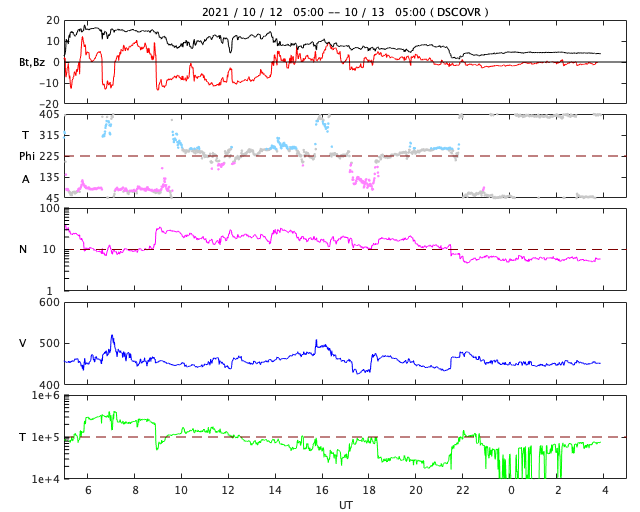Click the 100 tick of the N axis
The image size is (640, 512).
(49, 208)
